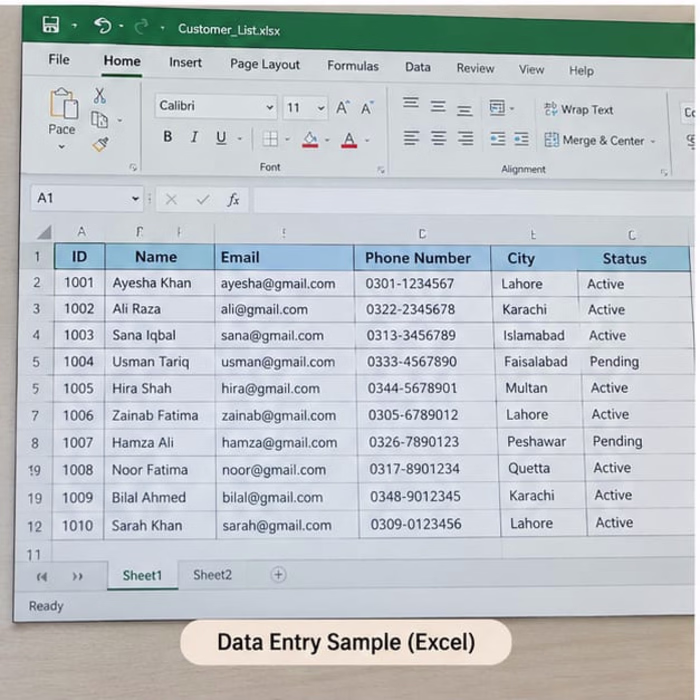Click the Paste clipboard icon

(64, 104)
